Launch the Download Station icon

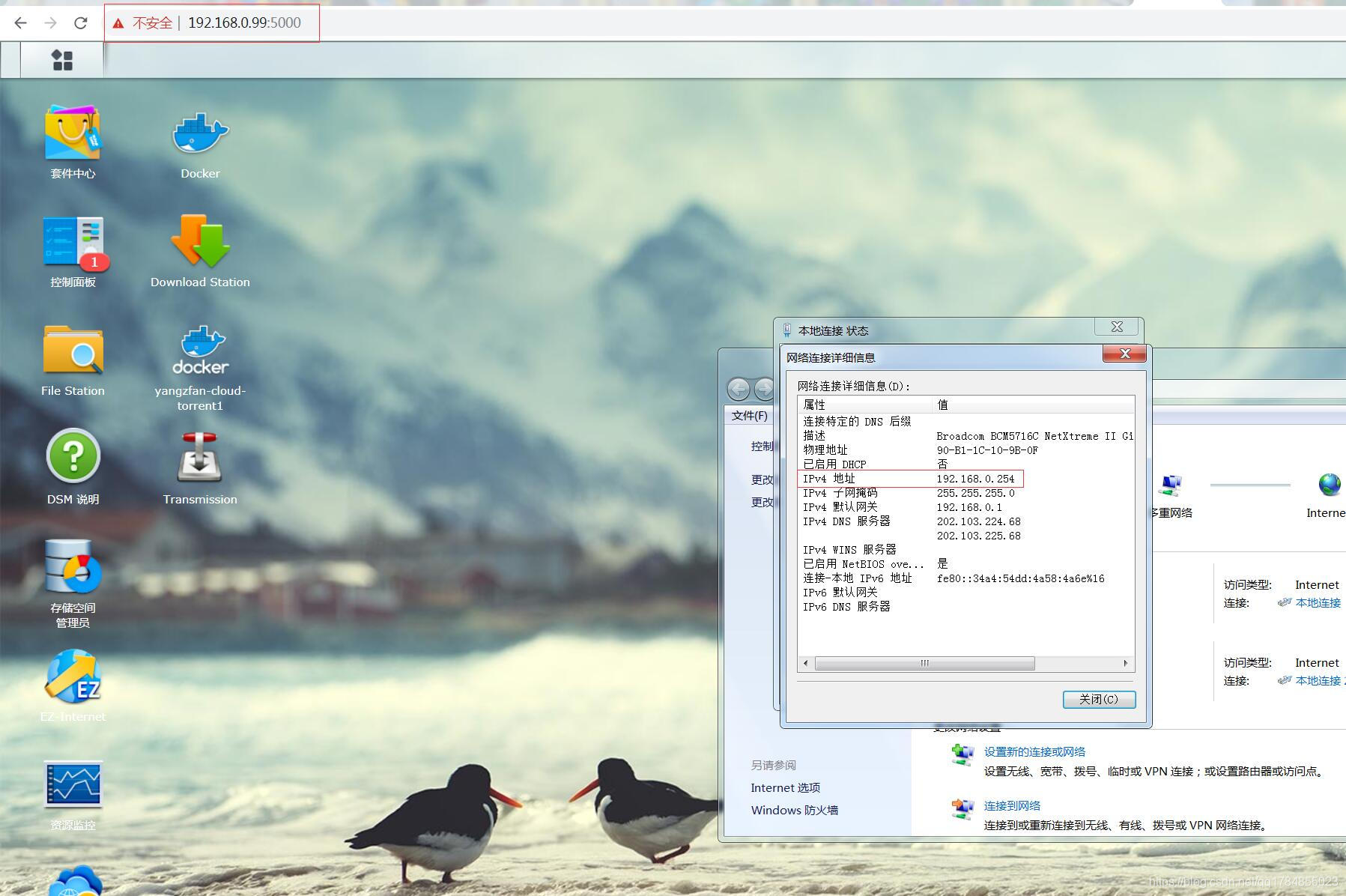pos(200,242)
